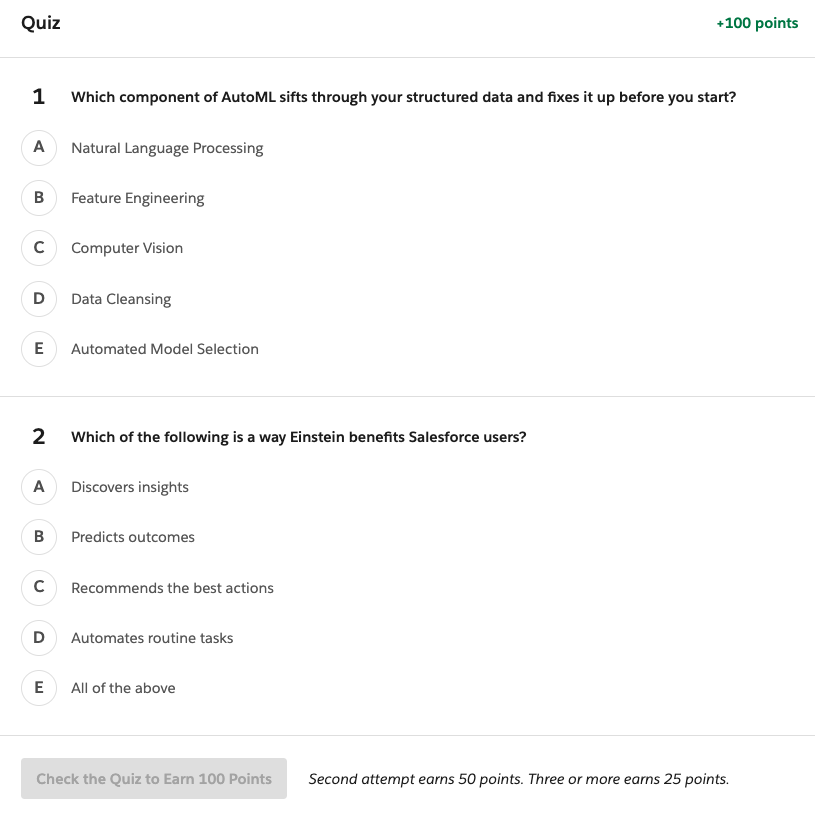Screen dimensions: 815x815
Task: Choose Feature Engineering answer circle B
Action: point(39,197)
